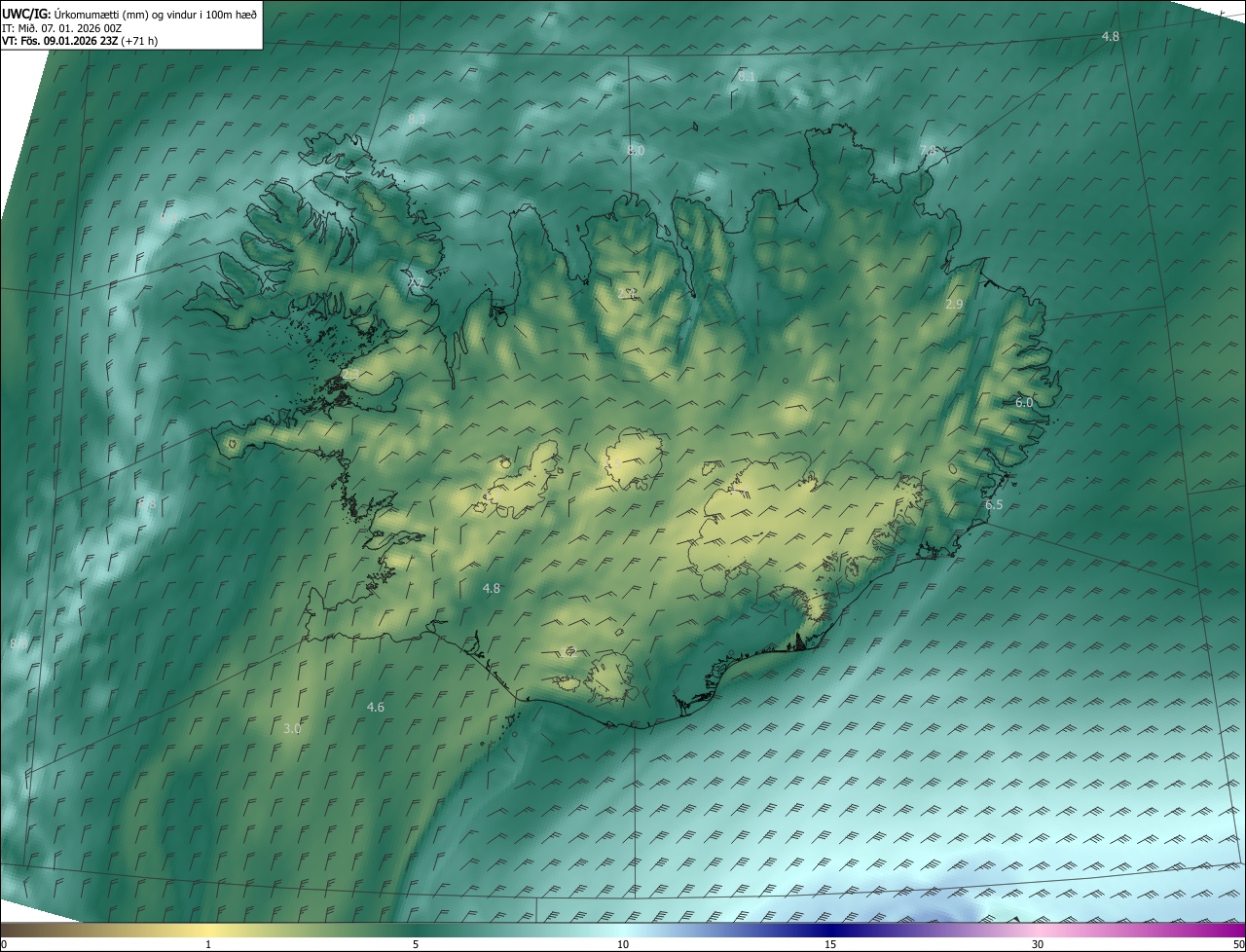Click the 7.8 value on northeast coast

coord(928,150)
